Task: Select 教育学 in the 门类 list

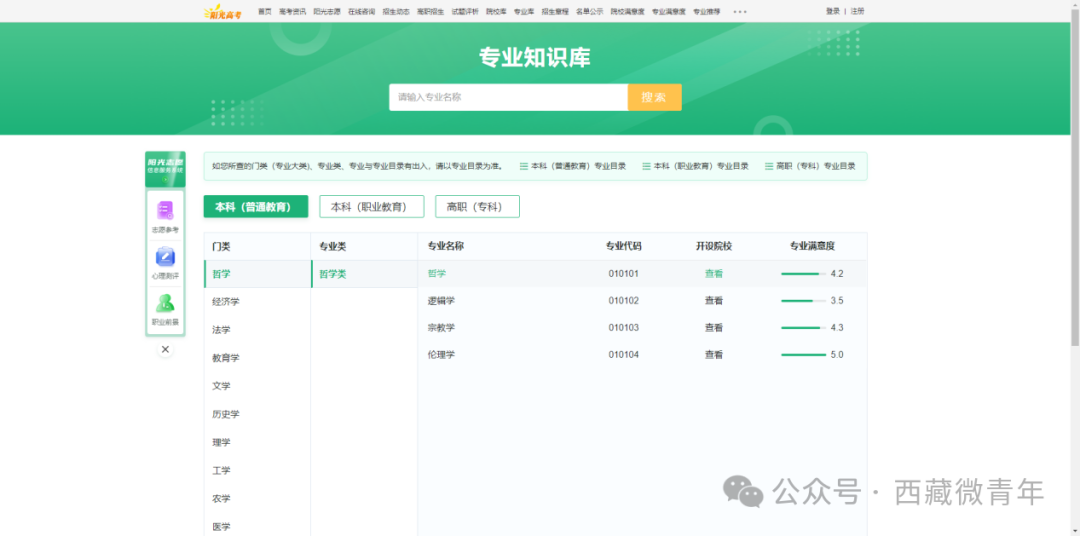Action: 258,358
